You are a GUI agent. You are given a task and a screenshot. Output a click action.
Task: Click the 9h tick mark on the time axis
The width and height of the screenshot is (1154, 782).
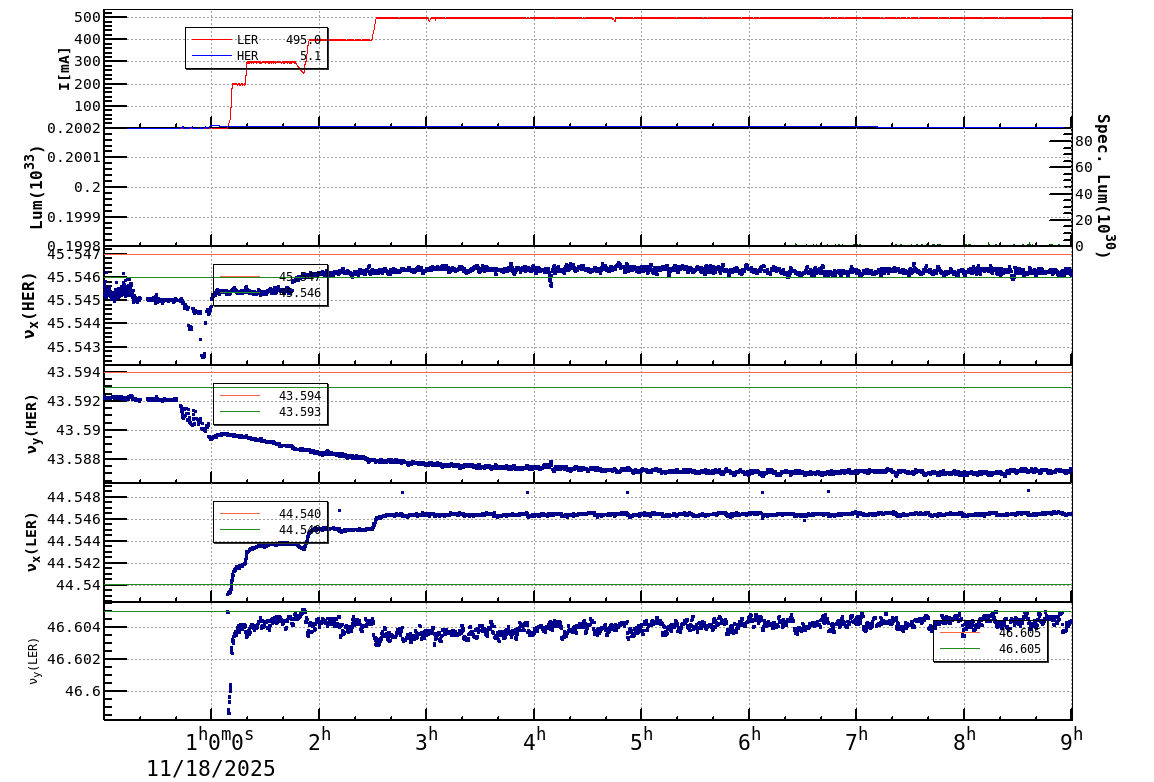[x=1070, y=718]
